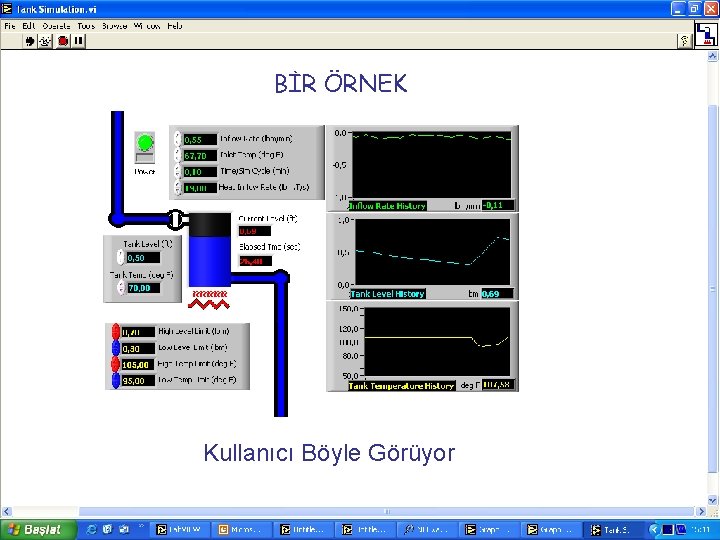Switch to the LabVIEW taskbar button
The height and width of the screenshot is (540, 720).
180,530
